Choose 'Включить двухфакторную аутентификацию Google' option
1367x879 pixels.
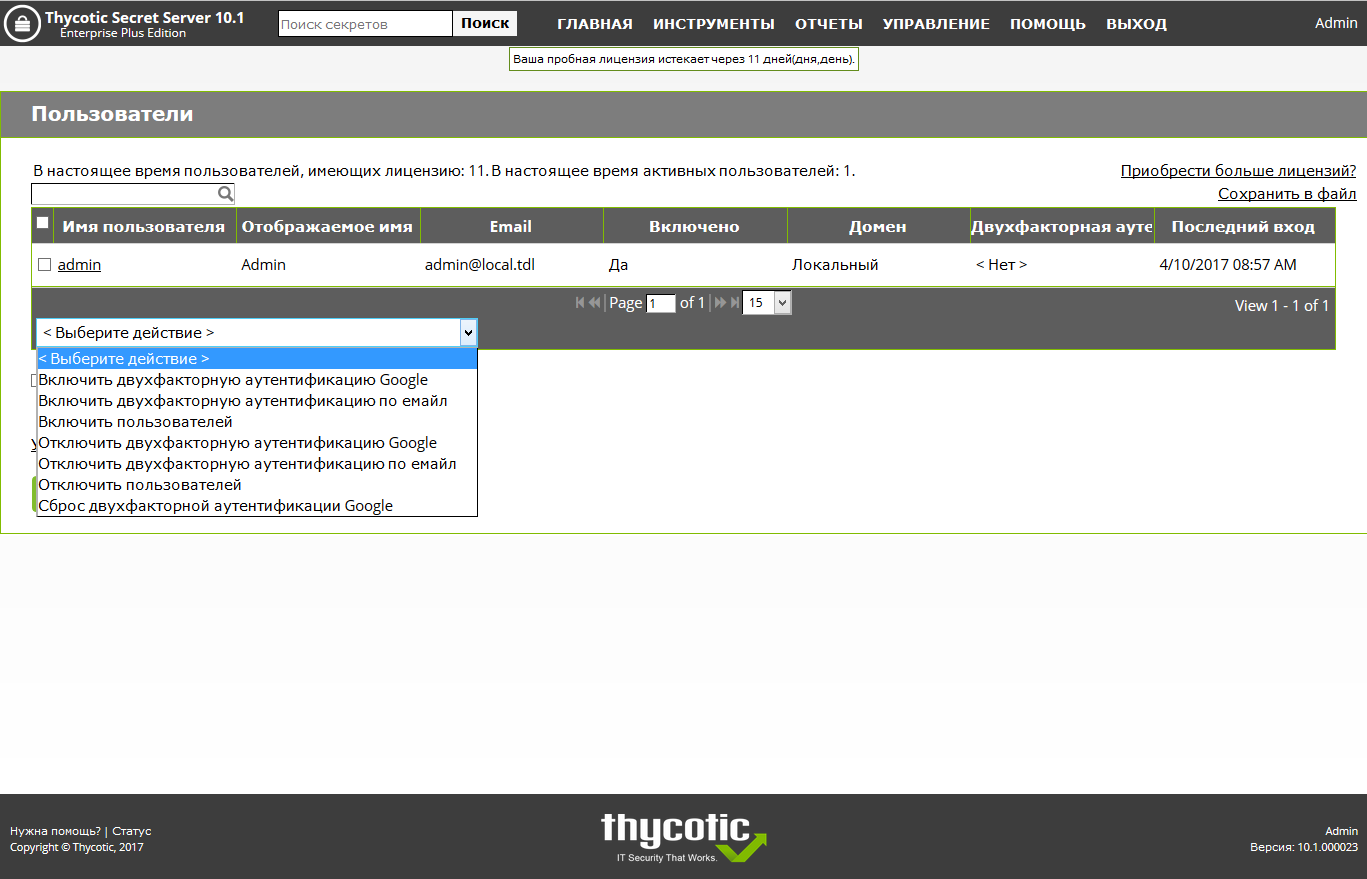pyautogui.click(x=257, y=380)
